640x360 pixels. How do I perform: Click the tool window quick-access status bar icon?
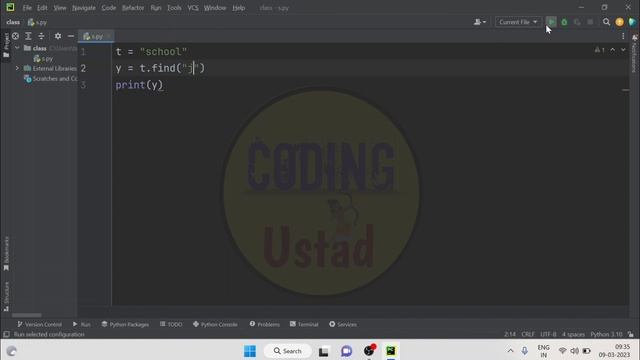(6, 334)
